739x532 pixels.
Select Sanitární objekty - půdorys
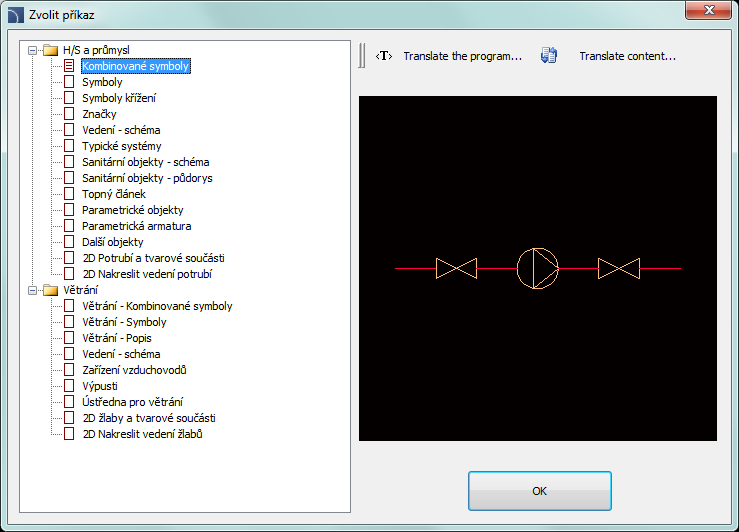(x=147, y=178)
